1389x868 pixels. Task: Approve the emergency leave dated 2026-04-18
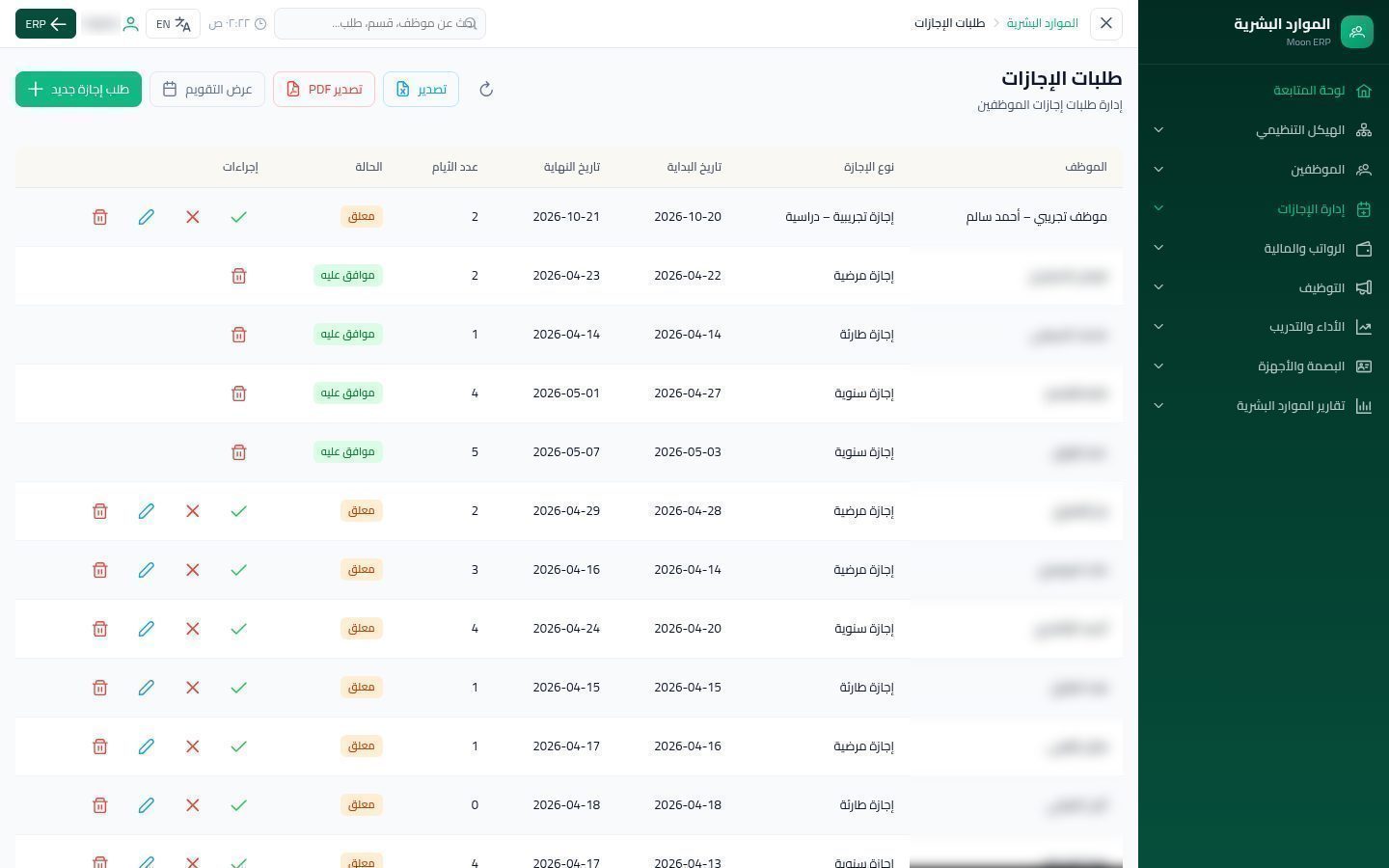coord(239,805)
